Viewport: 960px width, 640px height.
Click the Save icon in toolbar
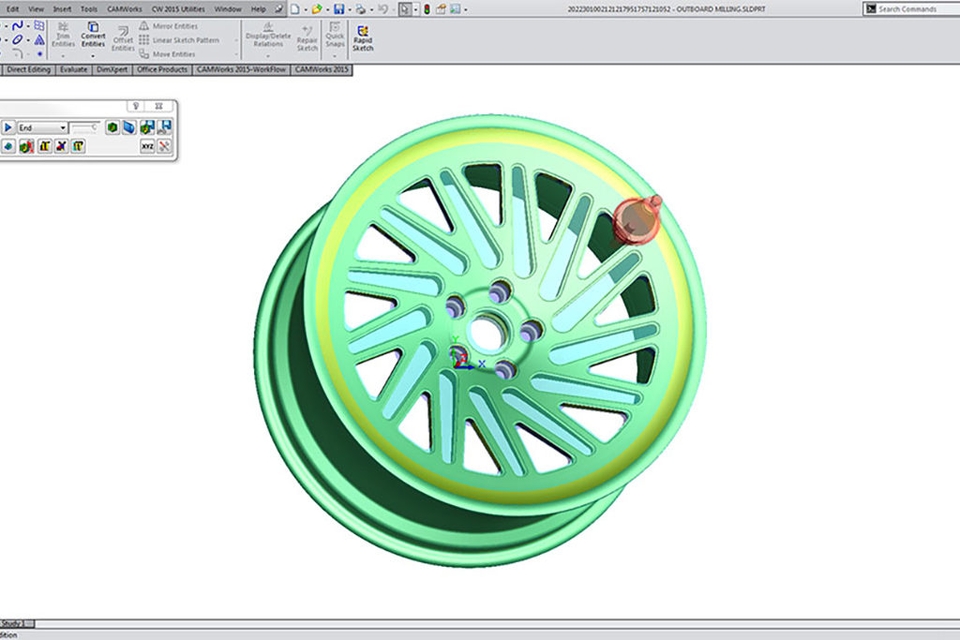(338, 9)
